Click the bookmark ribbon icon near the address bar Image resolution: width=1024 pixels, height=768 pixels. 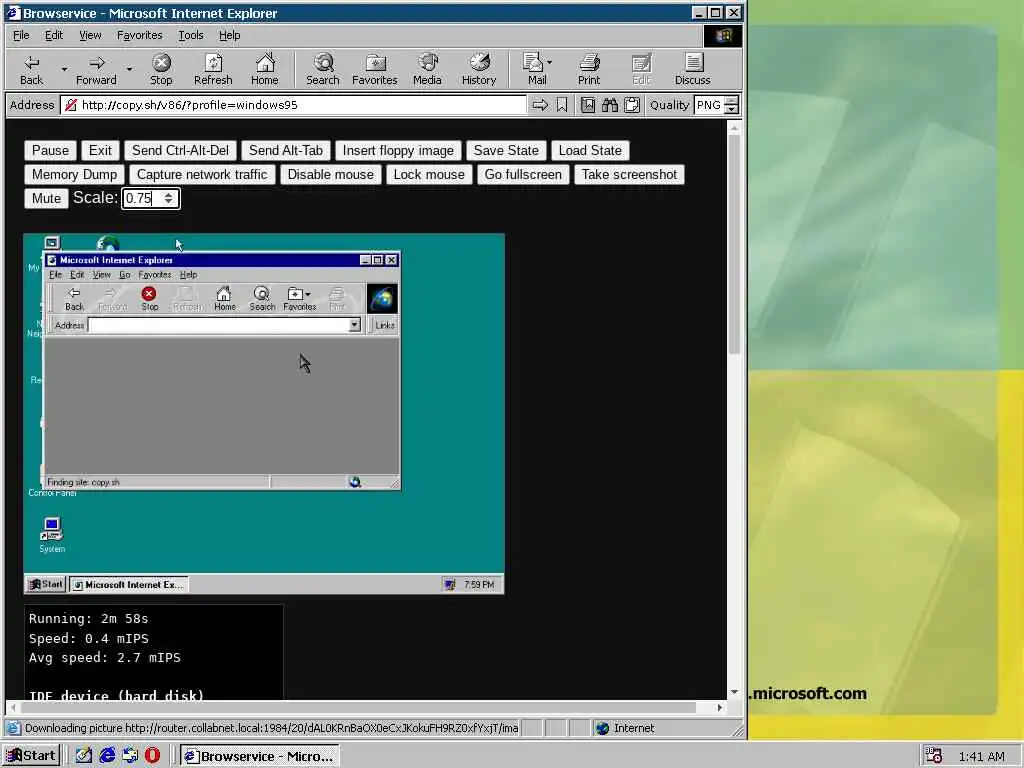(x=562, y=105)
